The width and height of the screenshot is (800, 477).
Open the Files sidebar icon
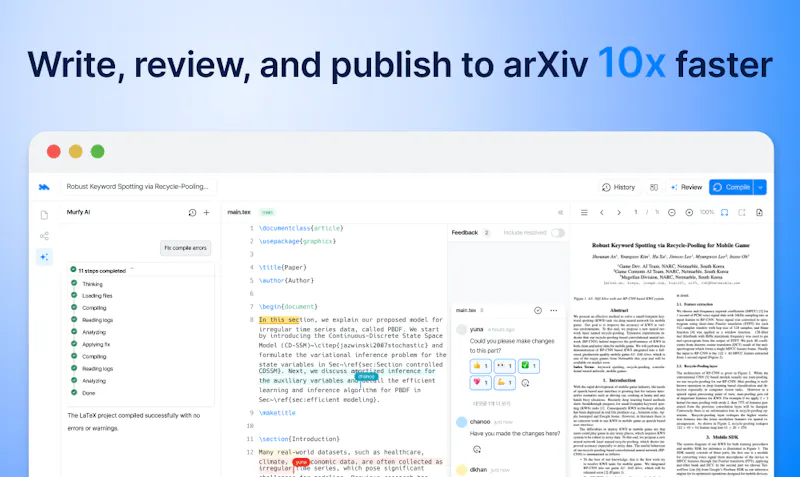pos(44,215)
